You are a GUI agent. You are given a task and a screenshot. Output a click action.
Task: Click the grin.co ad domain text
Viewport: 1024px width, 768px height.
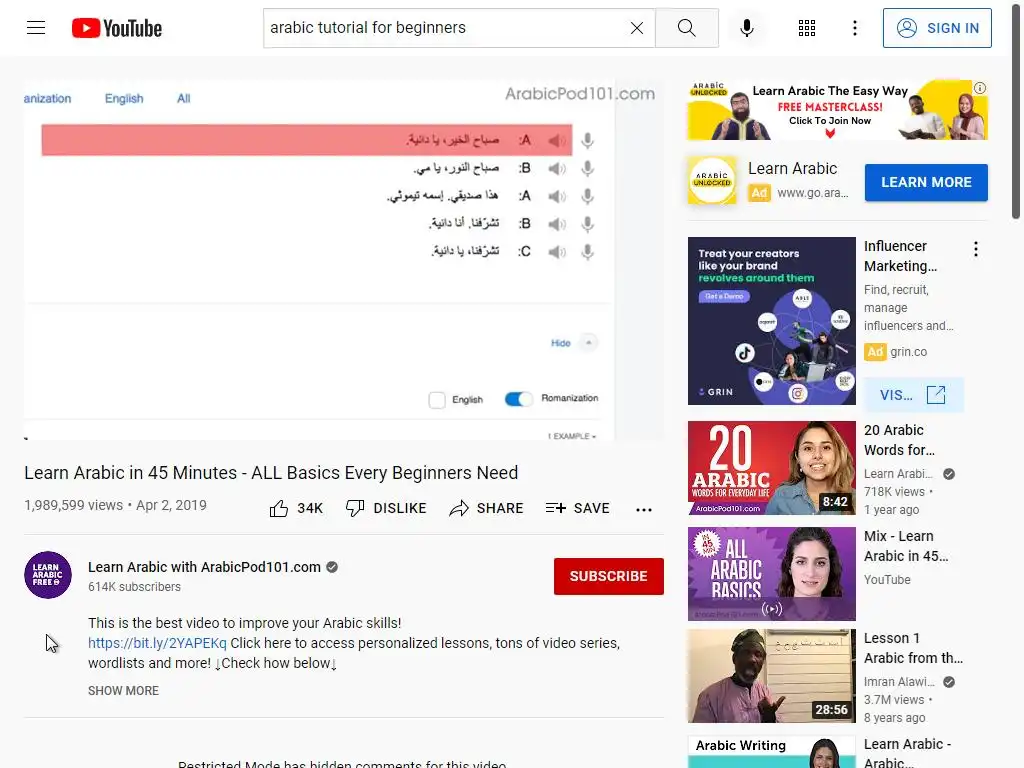[x=908, y=352]
